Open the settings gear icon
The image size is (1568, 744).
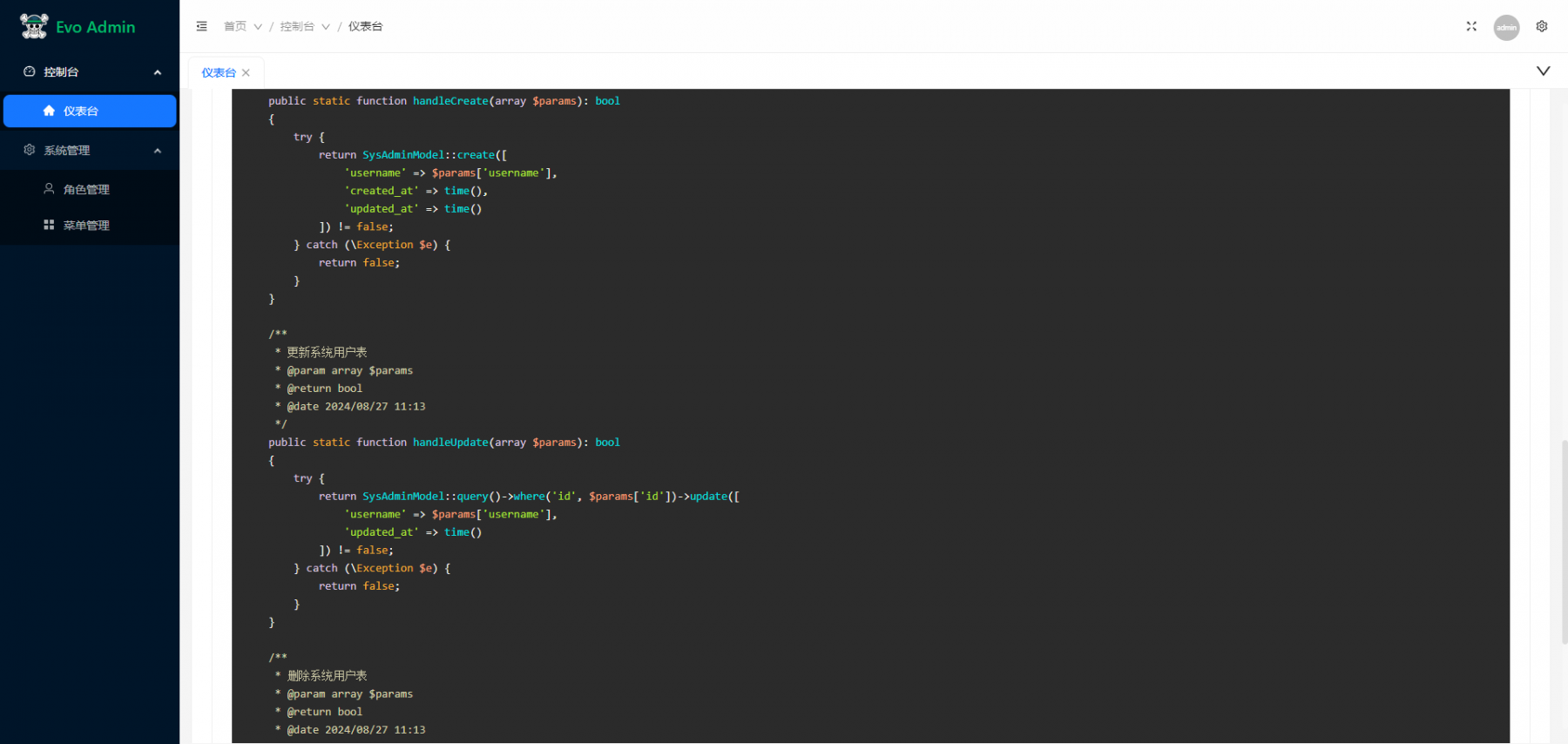1542,26
